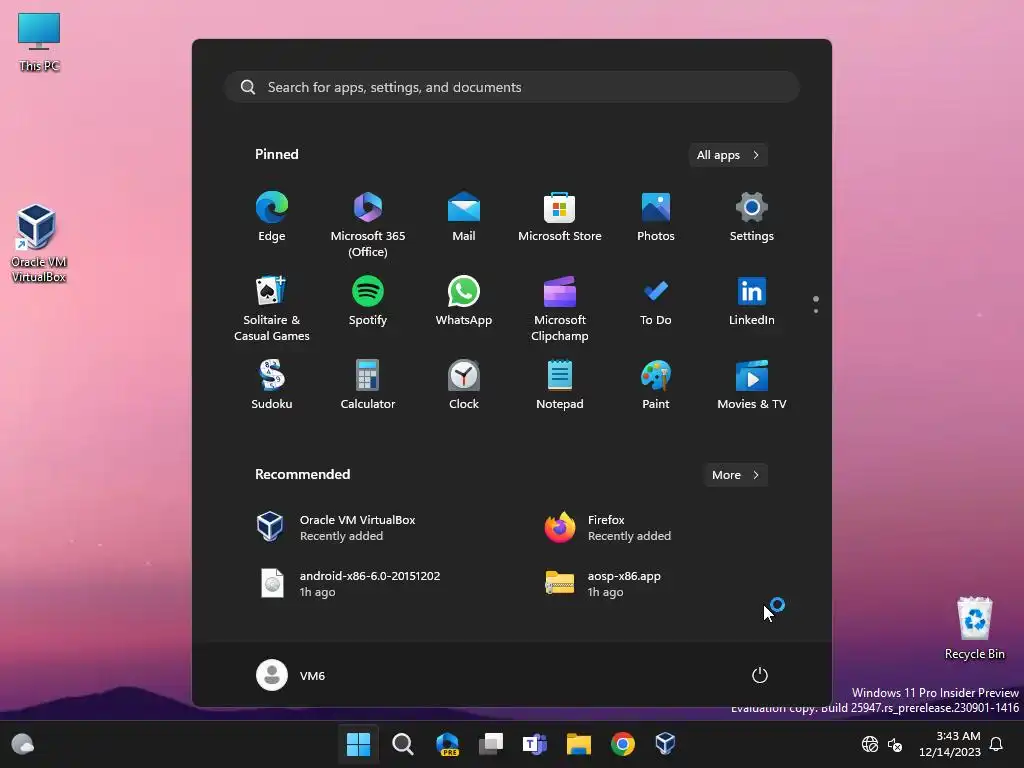Open taskbar Search
This screenshot has width=1024, height=768.
tap(402, 744)
